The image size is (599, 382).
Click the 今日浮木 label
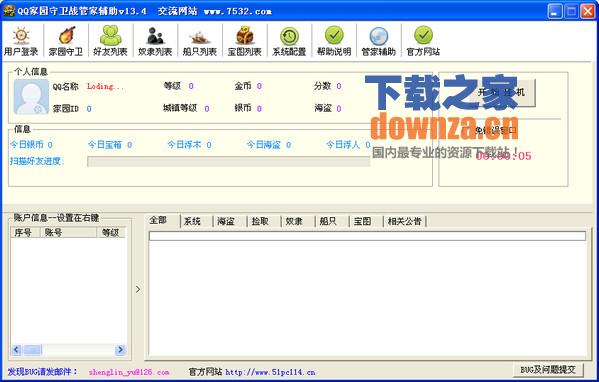(184, 145)
